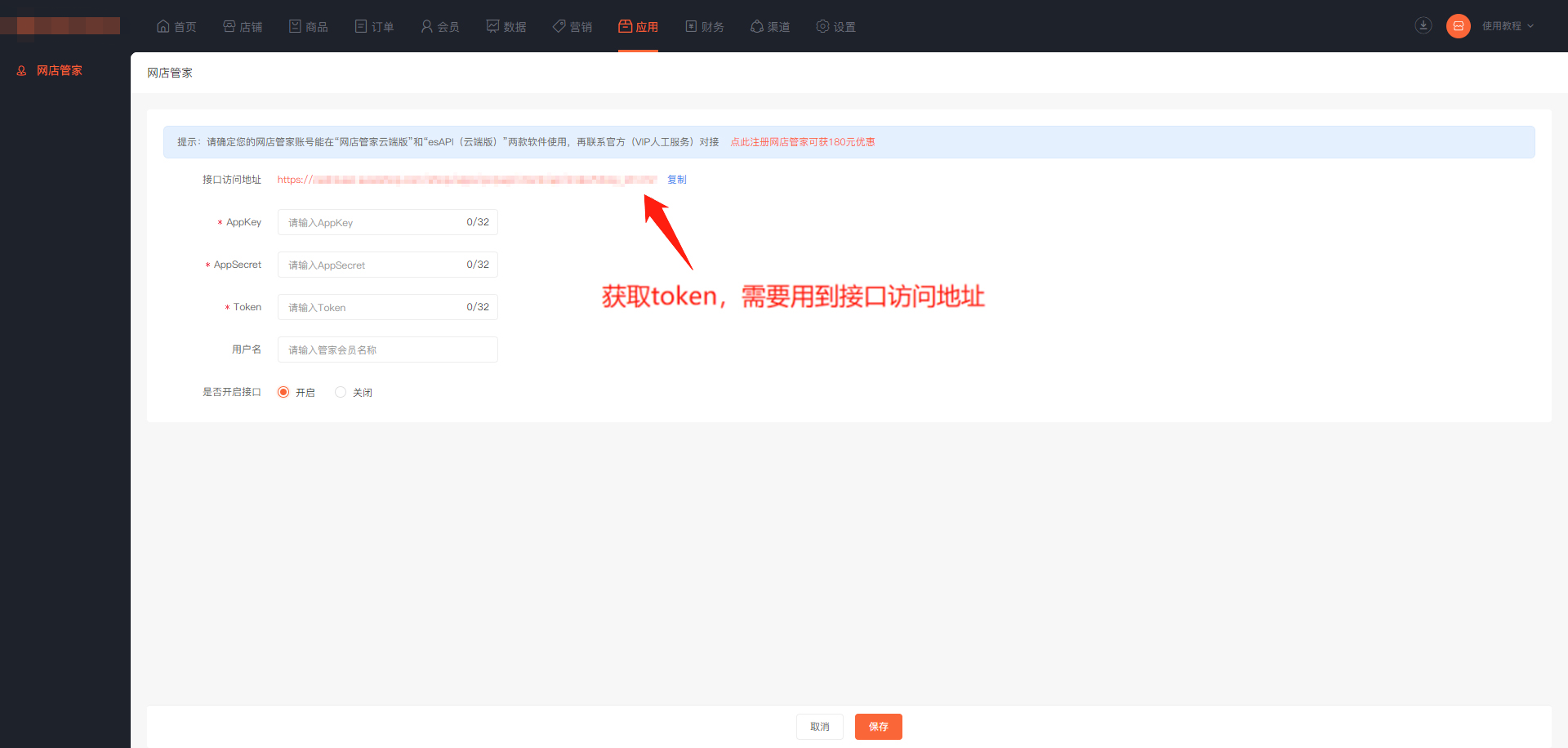Click the 数据 data chart icon
Screen dimensions: 1568x748
click(x=493, y=26)
